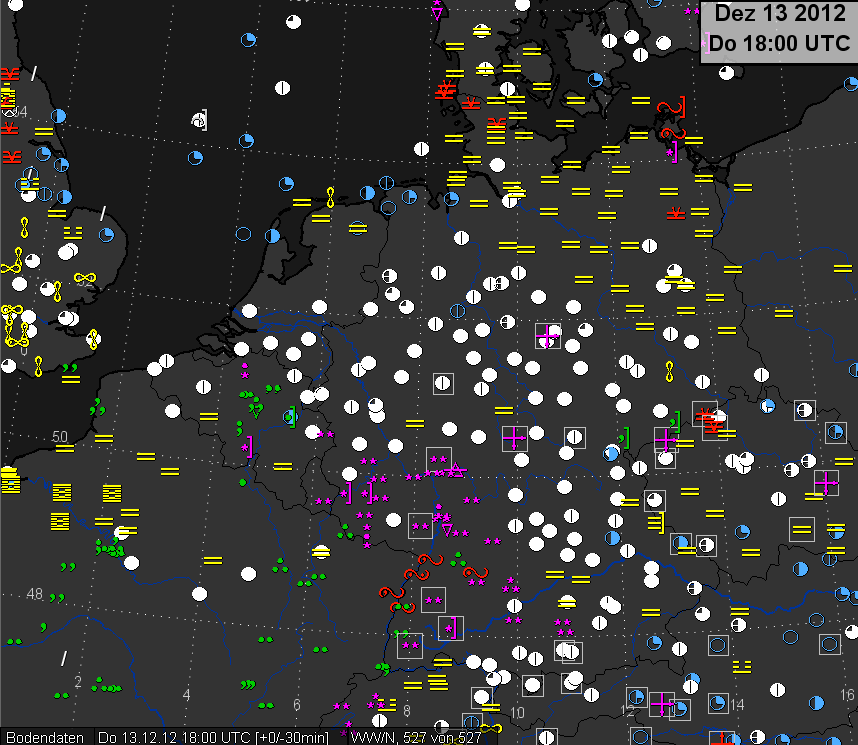
Task: Click 'WW/N, 527 von 527' status entry
Action: (x=415, y=737)
